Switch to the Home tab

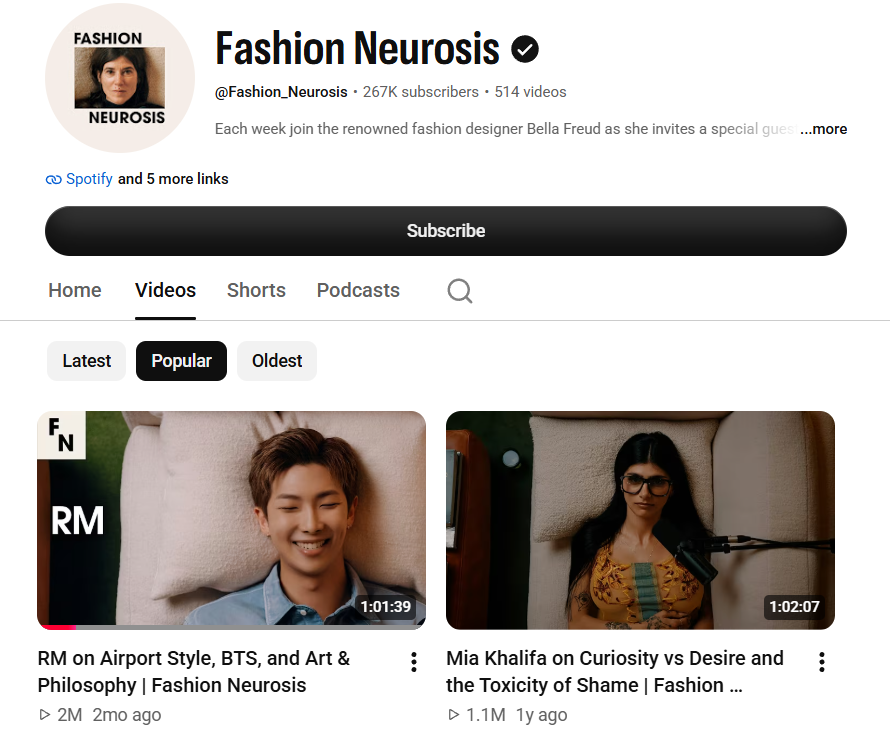pyautogui.click(x=75, y=290)
